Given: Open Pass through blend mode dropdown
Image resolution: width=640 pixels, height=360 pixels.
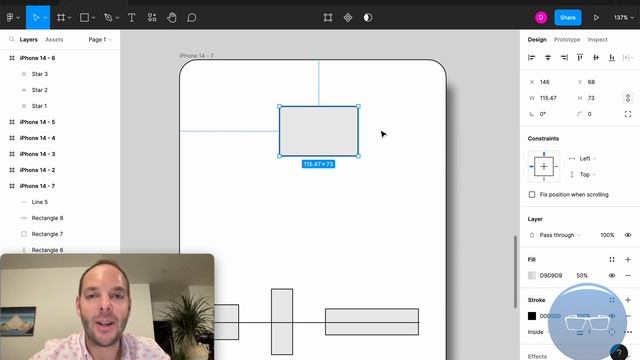Looking at the screenshot, I should [560, 235].
